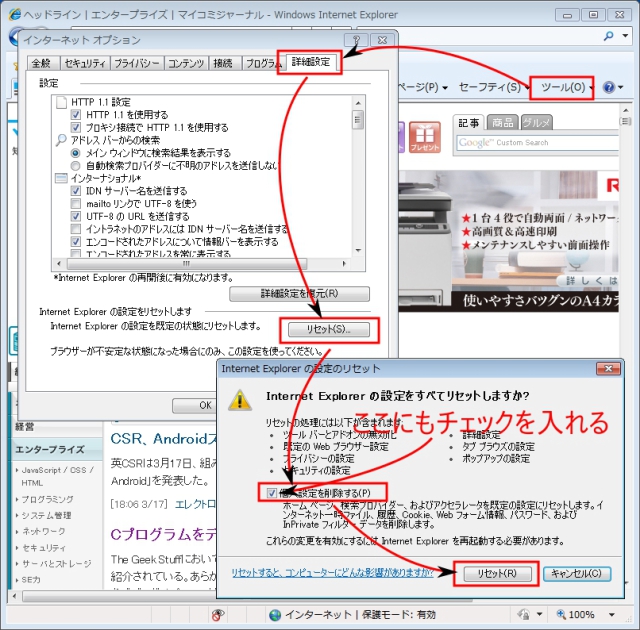Open the サーバとストレージ sidebar link
Image resolution: width=640 pixels, height=630 pixels.
(56, 563)
